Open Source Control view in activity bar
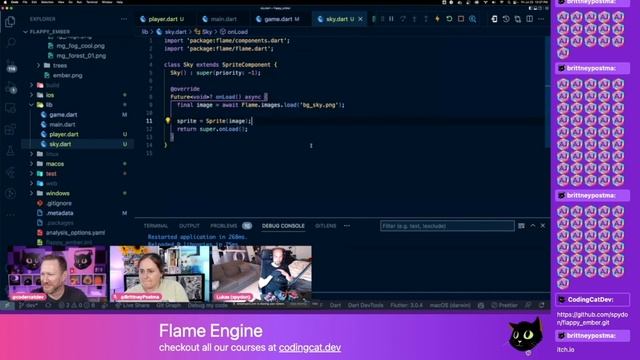Viewport: 640px width, 360px height. [x=11, y=65]
